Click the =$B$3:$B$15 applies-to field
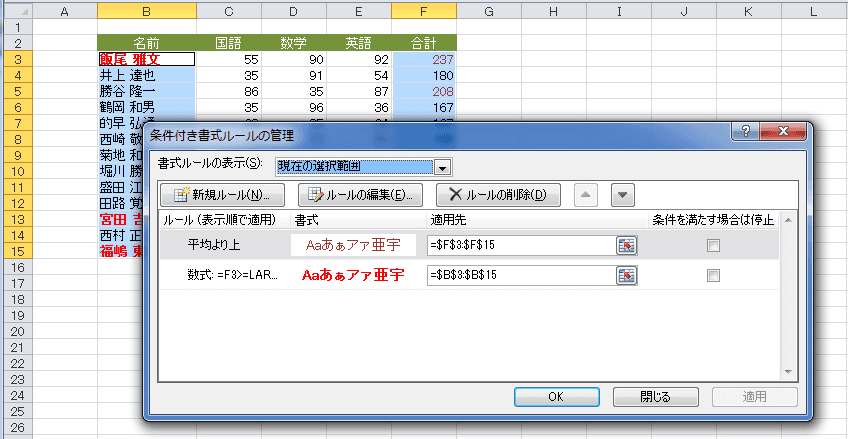 coord(520,275)
